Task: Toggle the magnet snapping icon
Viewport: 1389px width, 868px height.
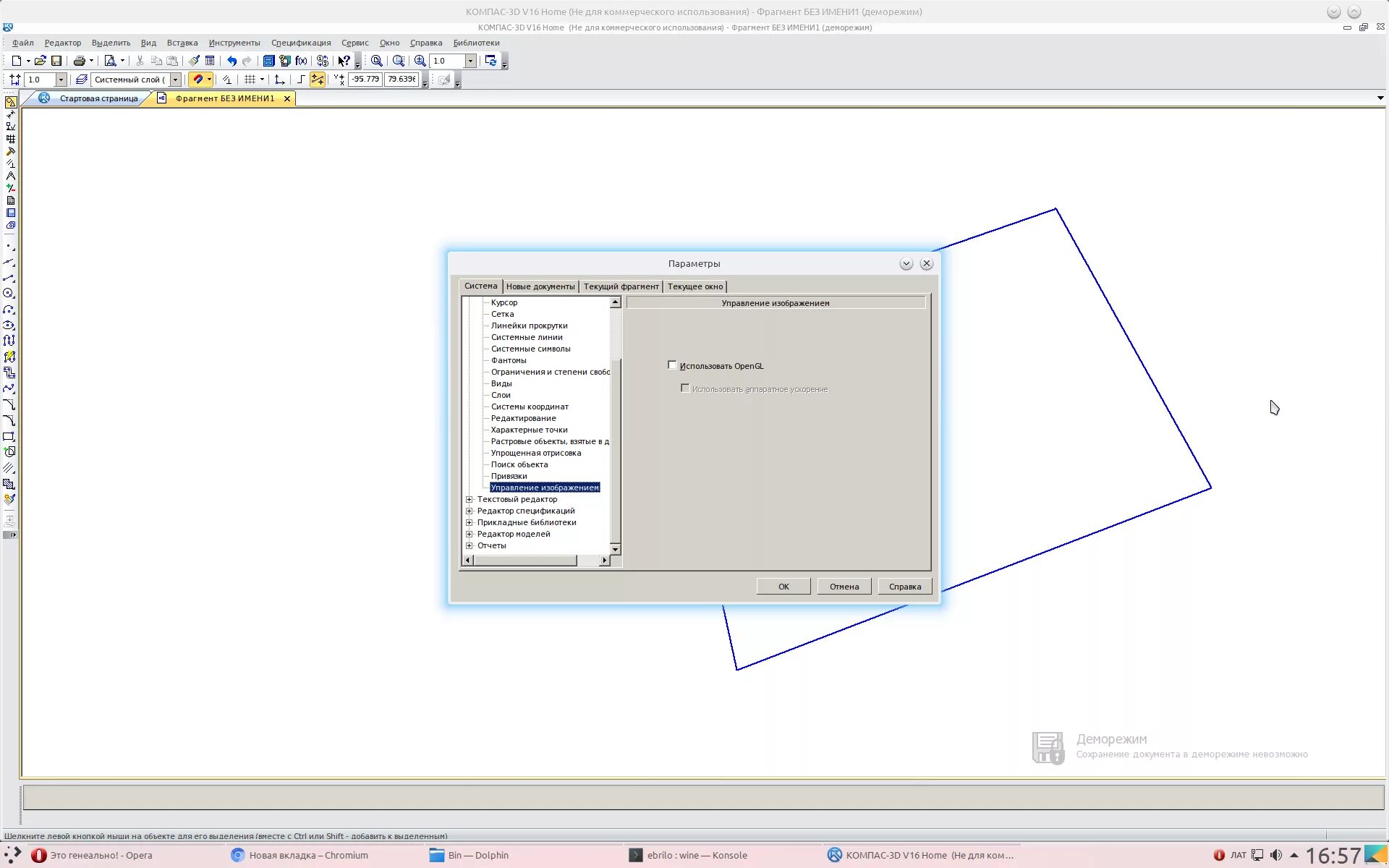Action: [x=197, y=80]
